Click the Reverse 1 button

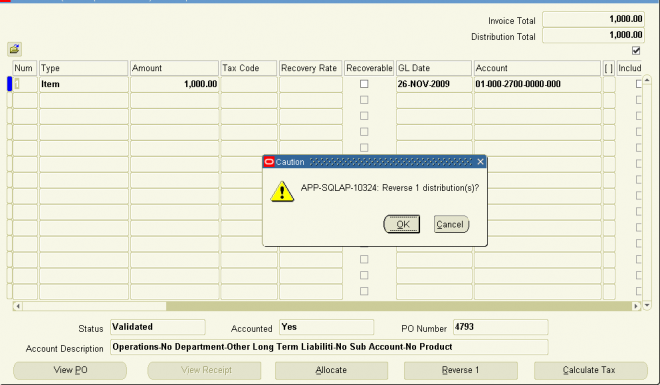(460, 370)
